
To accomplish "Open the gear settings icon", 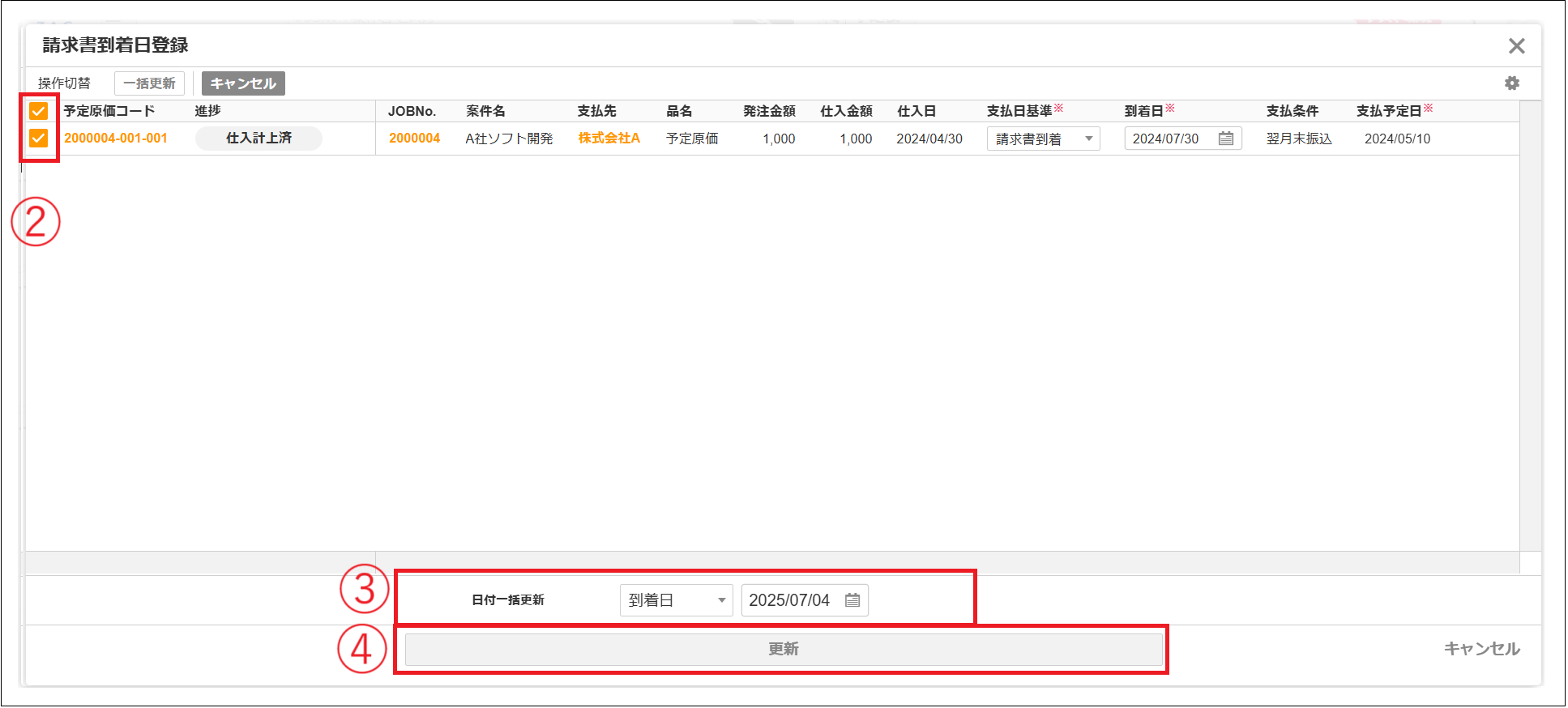I will pyautogui.click(x=1511, y=83).
